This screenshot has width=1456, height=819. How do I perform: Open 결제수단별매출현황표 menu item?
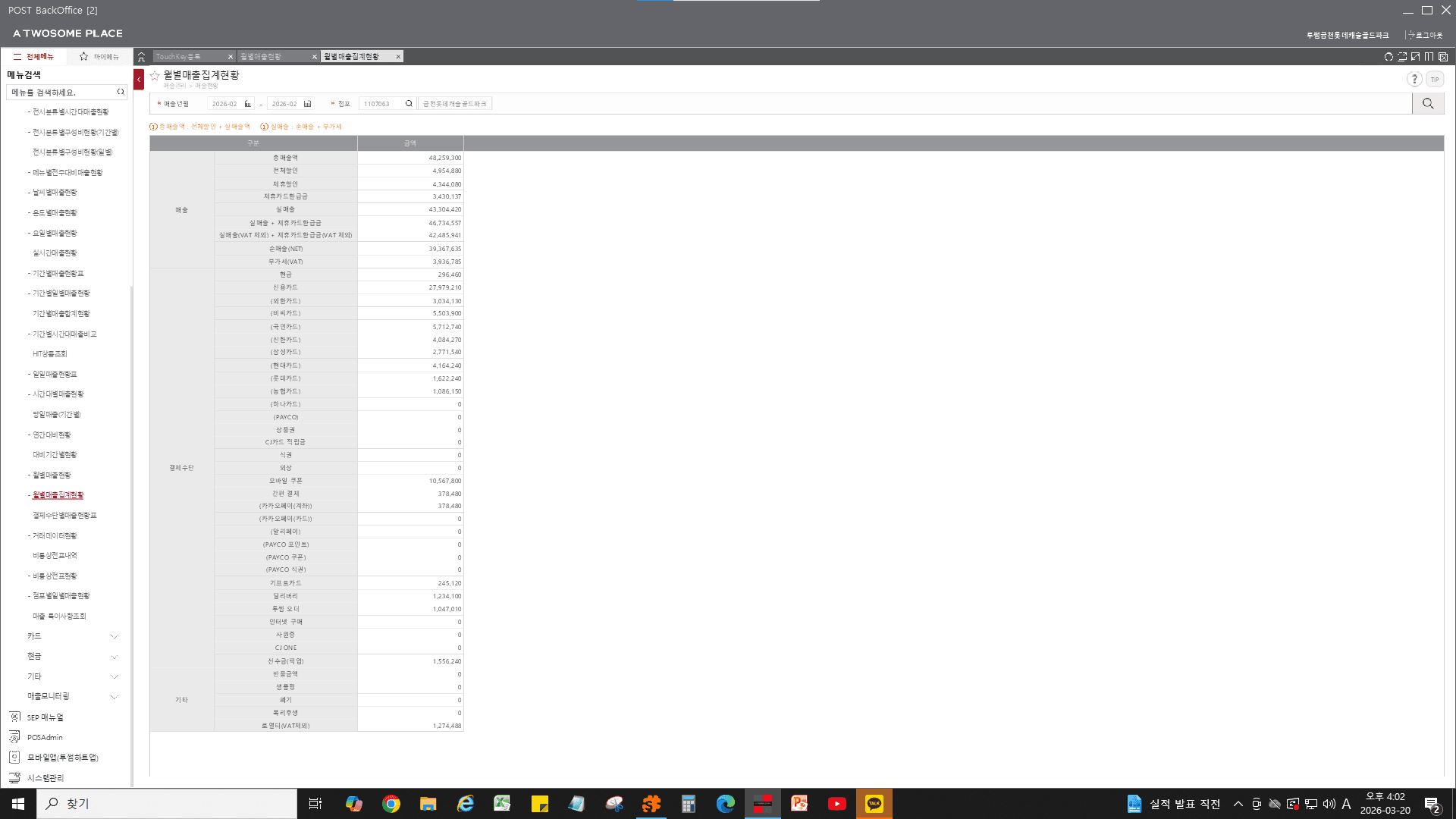(64, 516)
